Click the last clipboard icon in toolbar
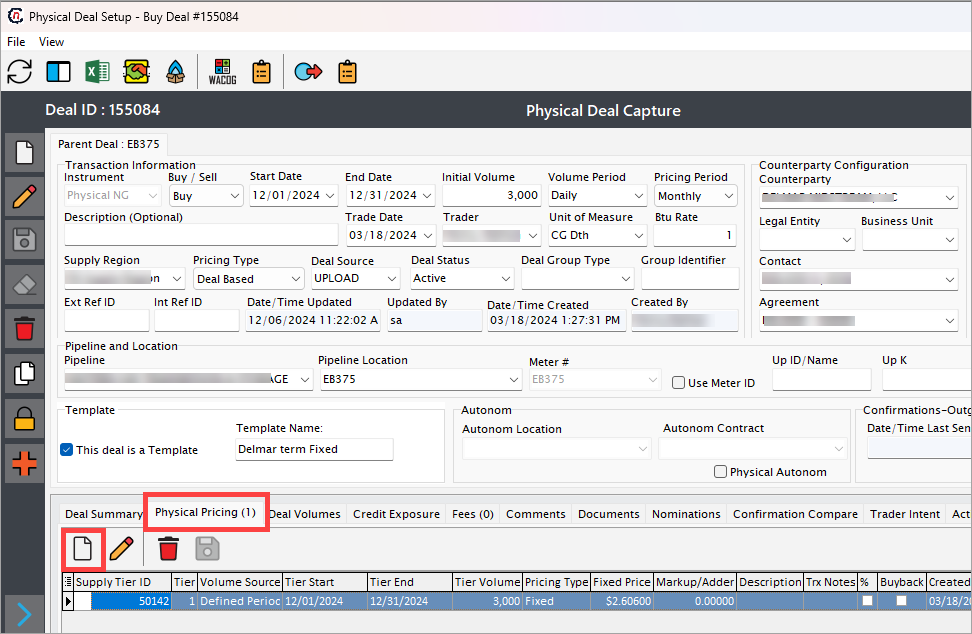 tap(347, 72)
